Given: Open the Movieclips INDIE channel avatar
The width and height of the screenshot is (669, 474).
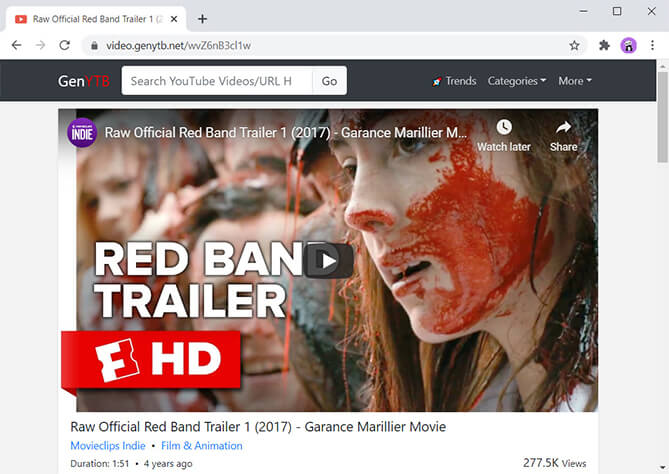Looking at the screenshot, I should pos(82,133).
